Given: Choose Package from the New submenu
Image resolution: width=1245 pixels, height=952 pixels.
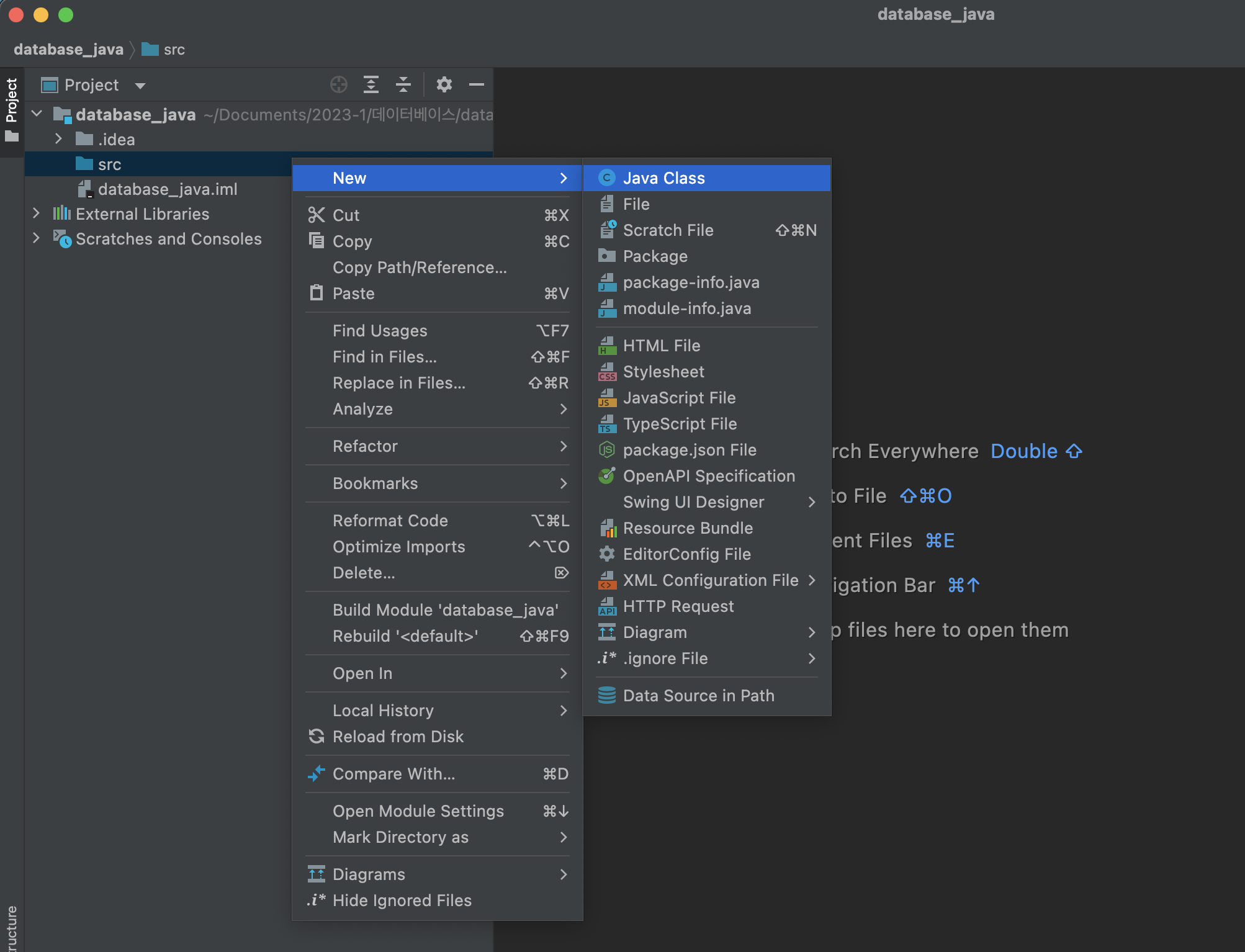Looking at the screenshot, I should [x=655, y=256].
